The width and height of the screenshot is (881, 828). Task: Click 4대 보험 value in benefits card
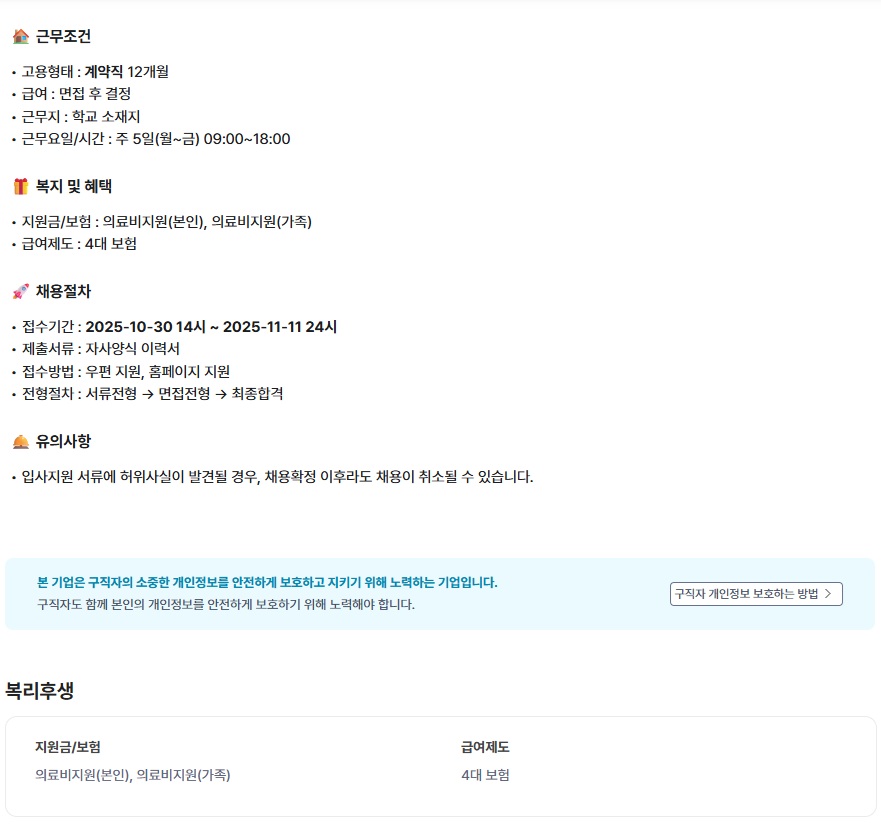coord(485,775)
